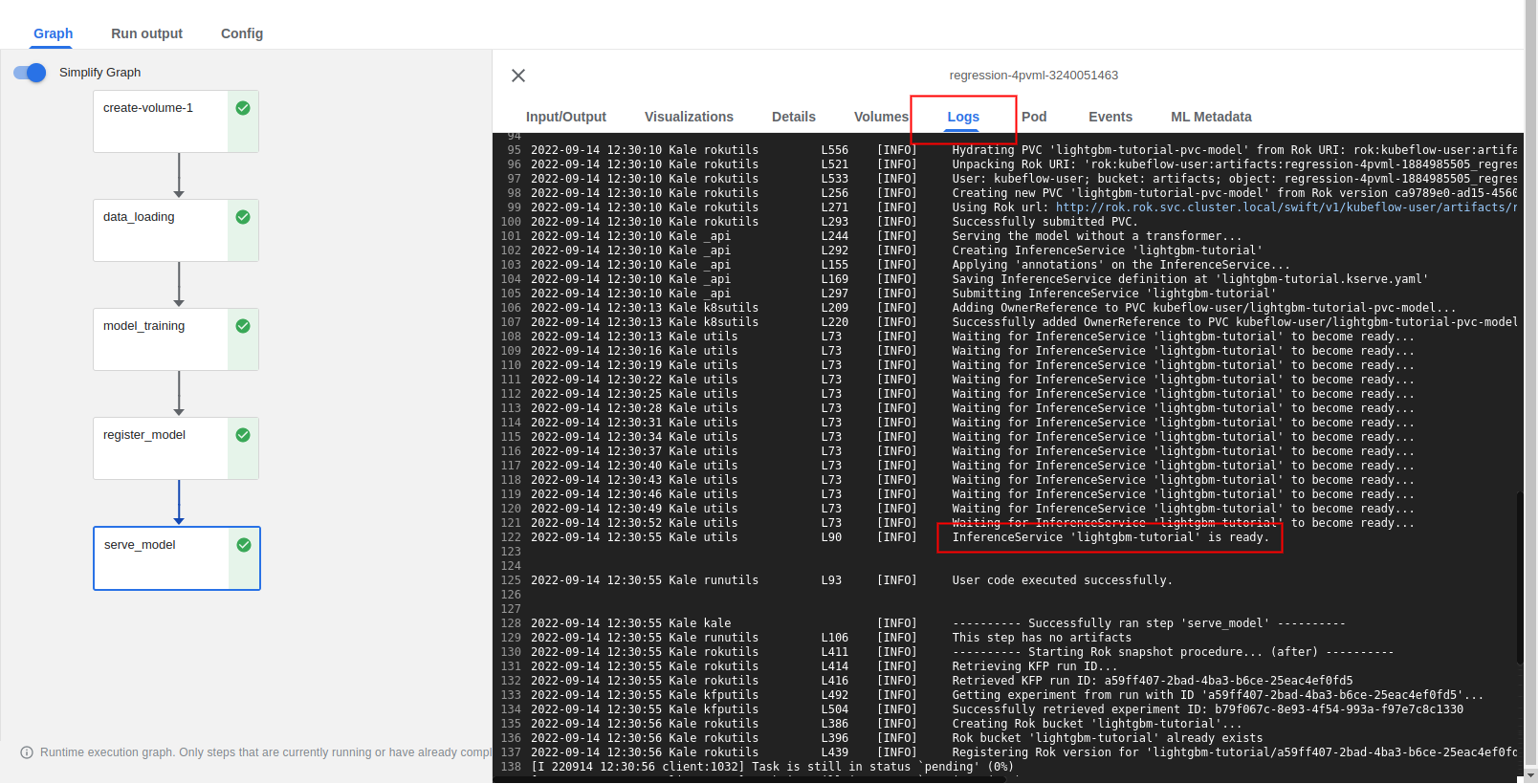
Task: Switch to the Graph tab
Action: point(54,33)
